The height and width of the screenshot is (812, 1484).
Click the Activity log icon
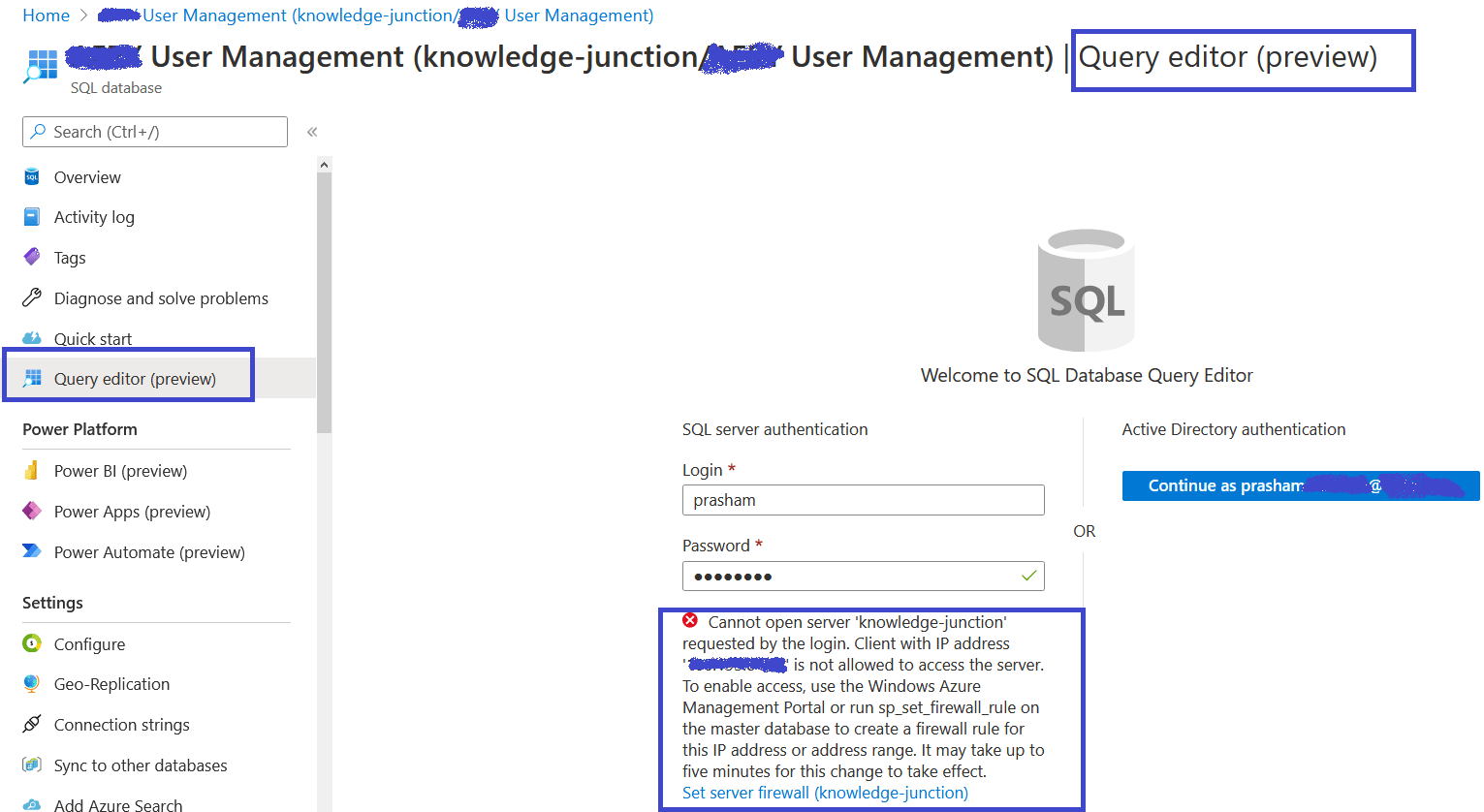(x=32, y=217)
